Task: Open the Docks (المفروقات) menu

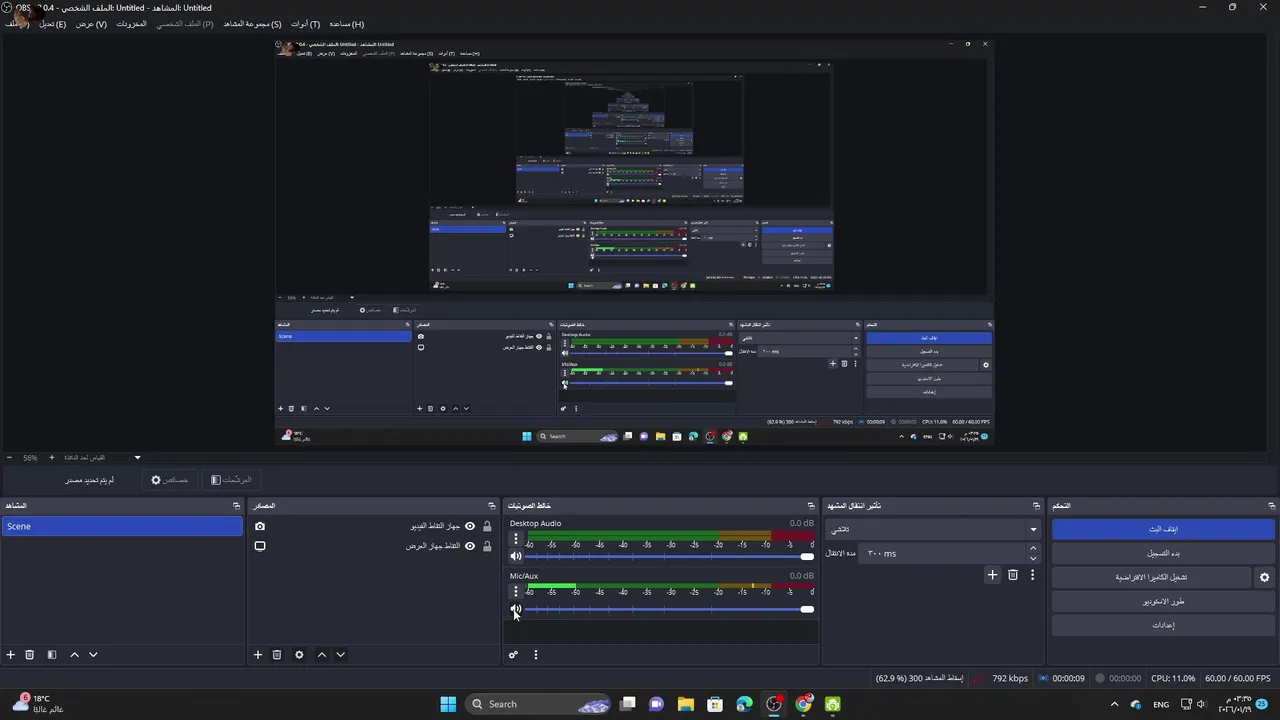Action: coord(131,24)
